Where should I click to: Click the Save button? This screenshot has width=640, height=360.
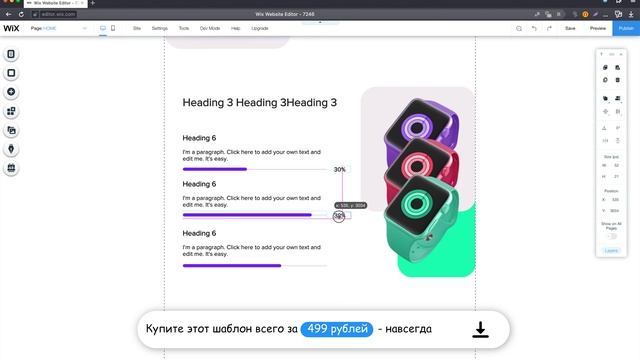click(570, 28)
